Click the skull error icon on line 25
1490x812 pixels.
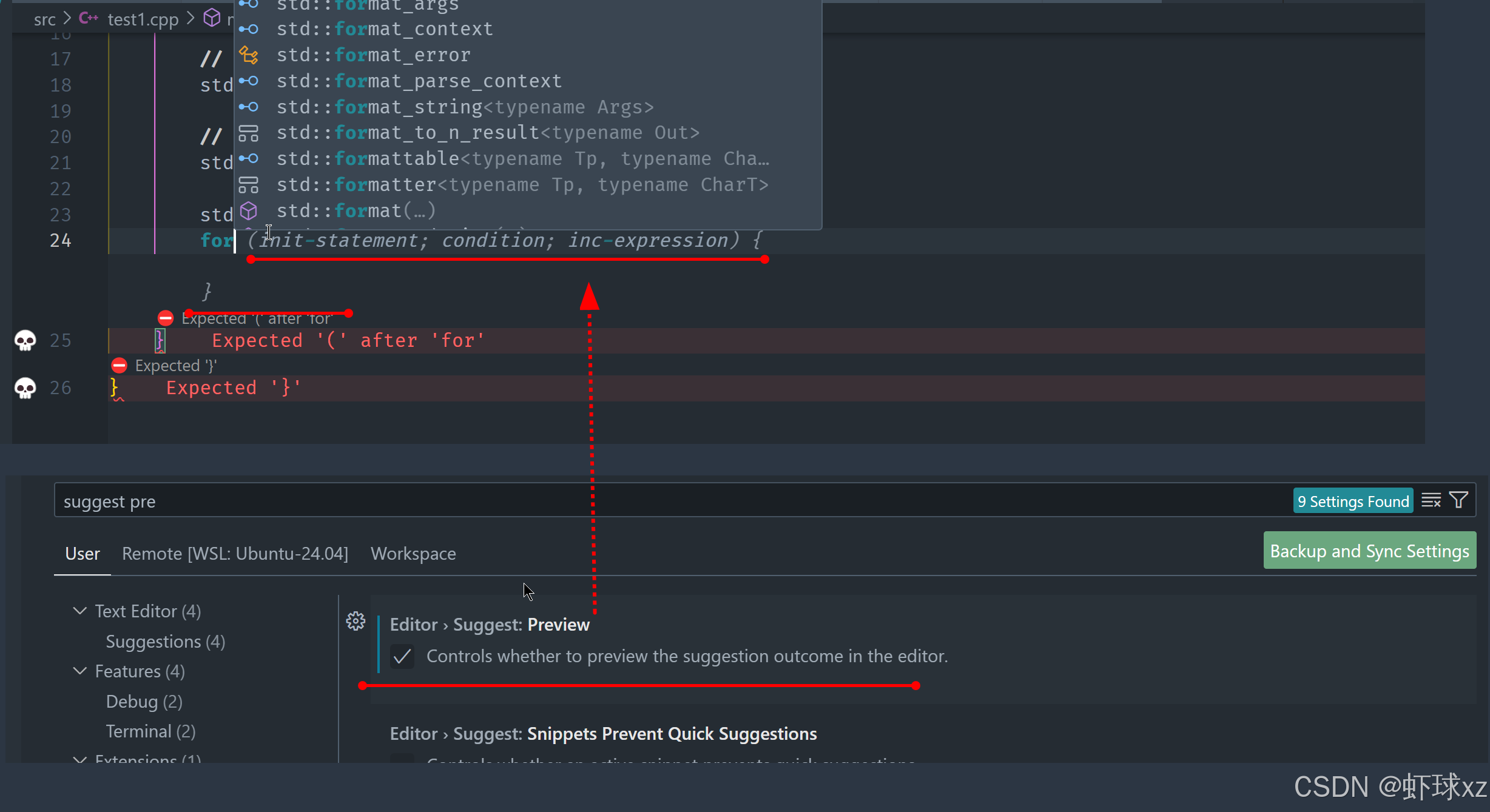25,340
